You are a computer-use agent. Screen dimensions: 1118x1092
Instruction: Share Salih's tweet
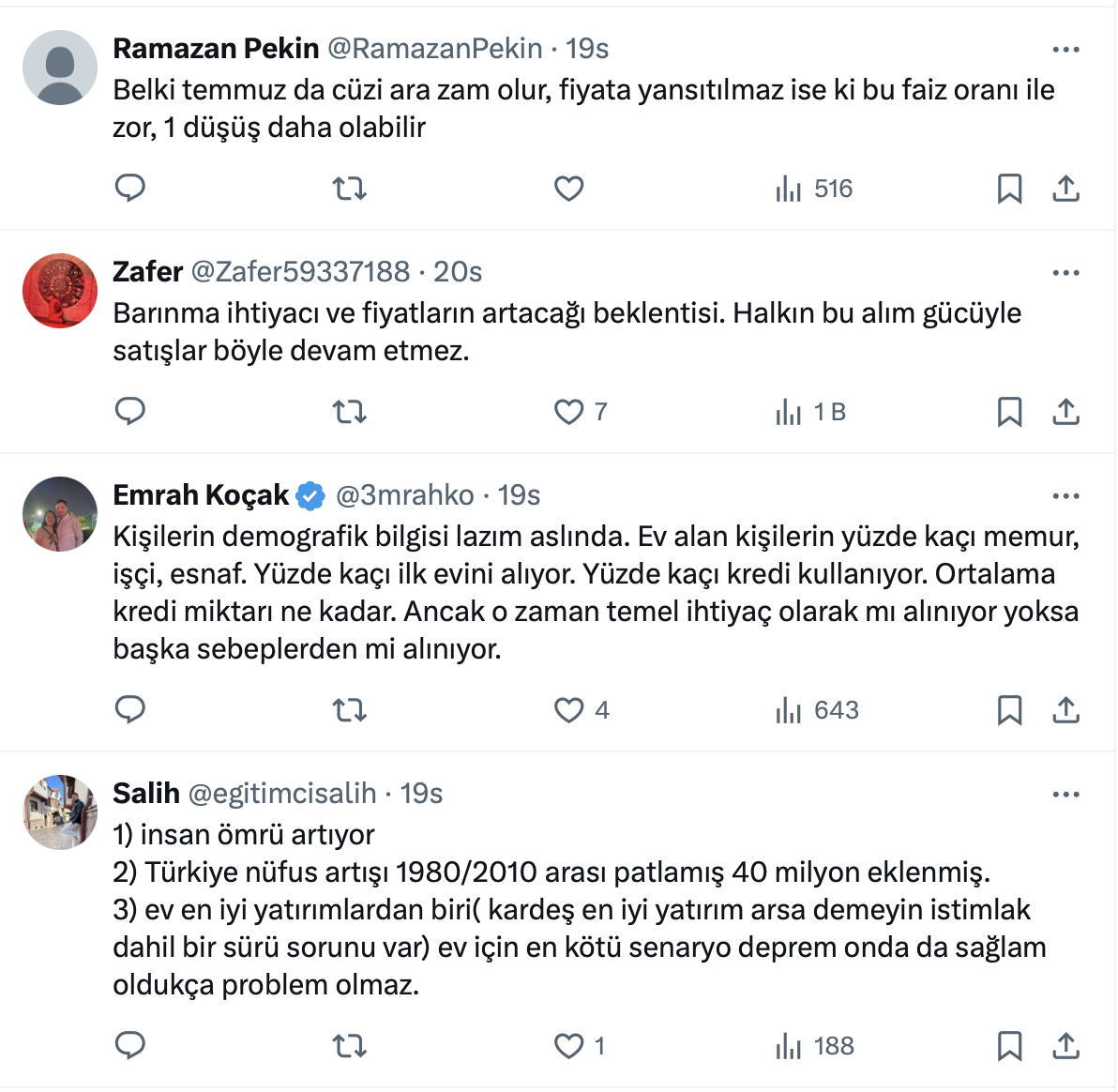click(1065, 1046)
